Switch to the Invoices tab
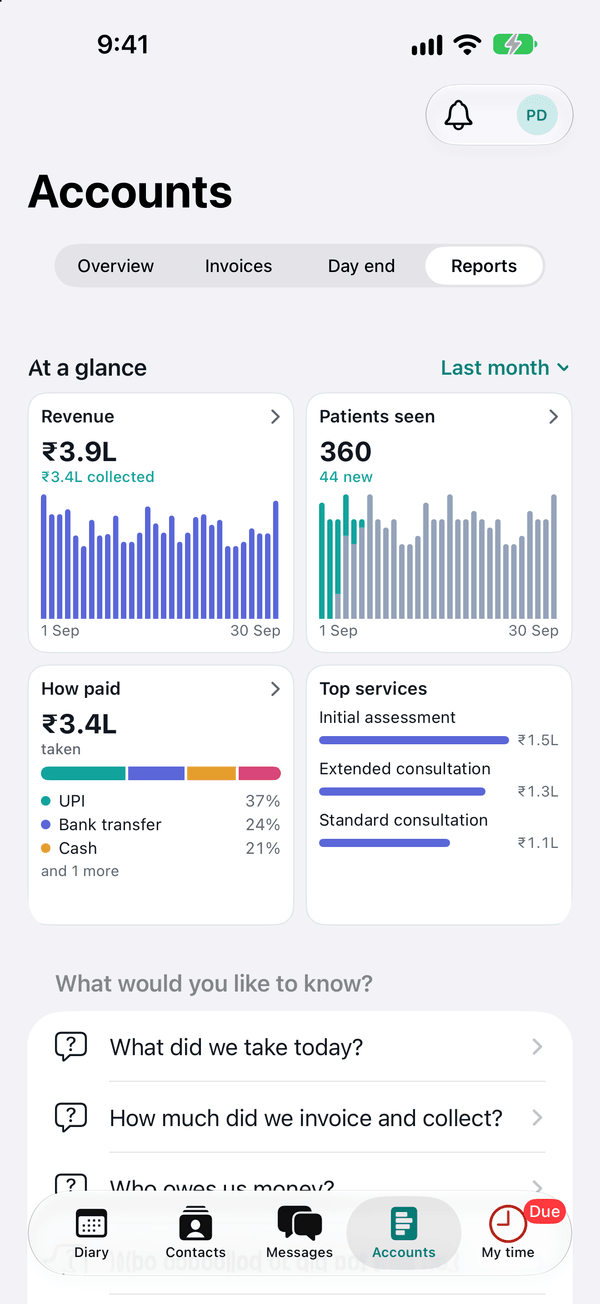The height and width of the screenshot is (1304, 600). 238,266
